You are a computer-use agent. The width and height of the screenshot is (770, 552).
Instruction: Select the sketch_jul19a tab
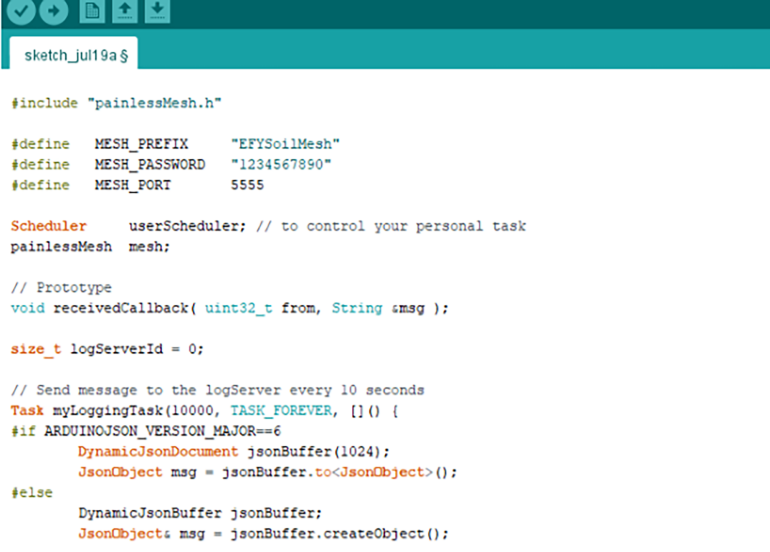(x=74, y=55)
